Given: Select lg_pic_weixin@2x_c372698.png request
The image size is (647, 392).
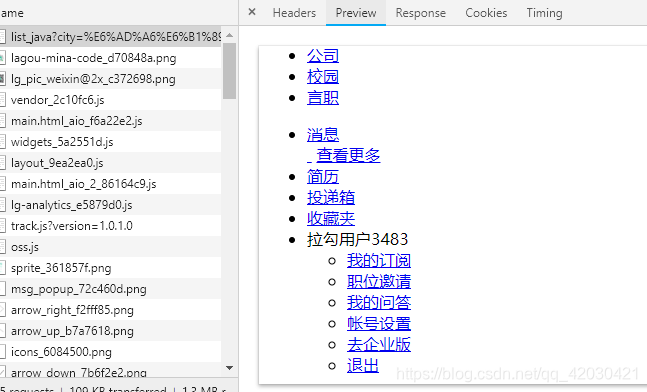Looking at the screenshot, I should click(x=111, y=79).
